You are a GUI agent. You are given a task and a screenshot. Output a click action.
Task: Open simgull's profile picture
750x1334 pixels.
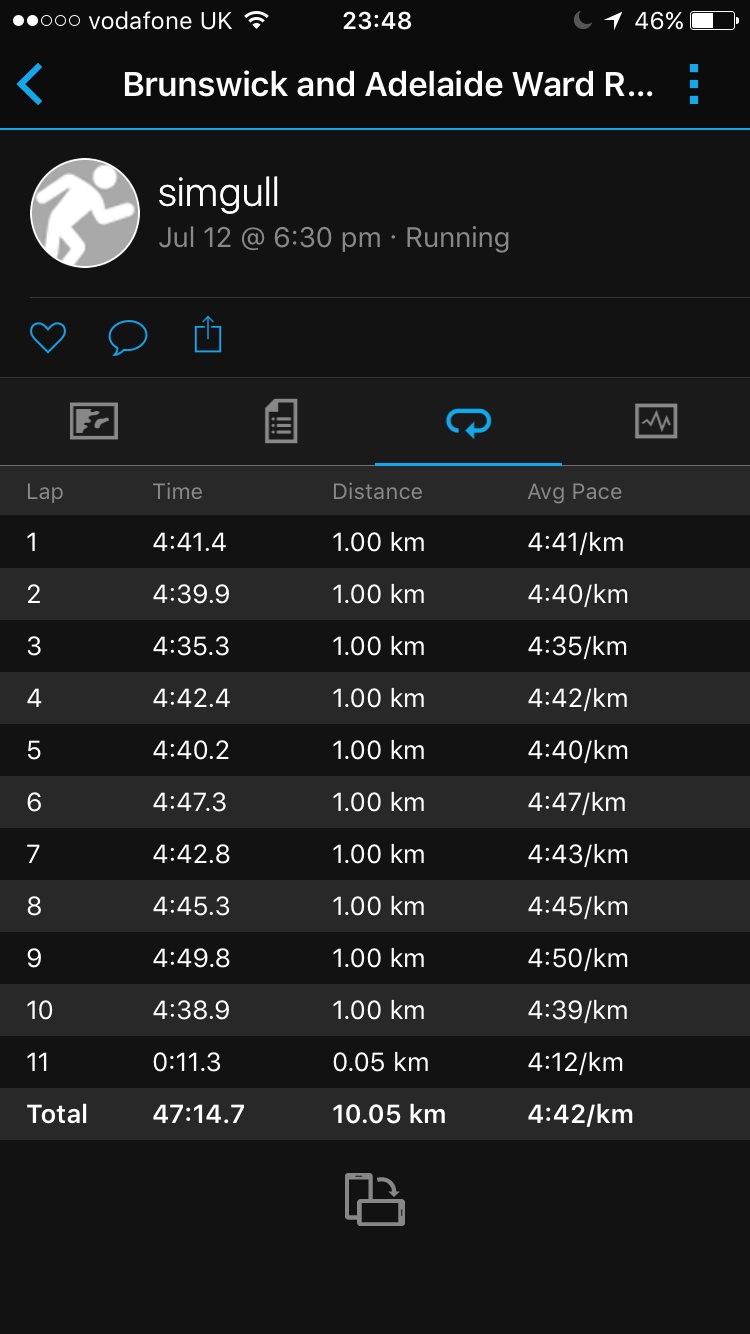85,213
